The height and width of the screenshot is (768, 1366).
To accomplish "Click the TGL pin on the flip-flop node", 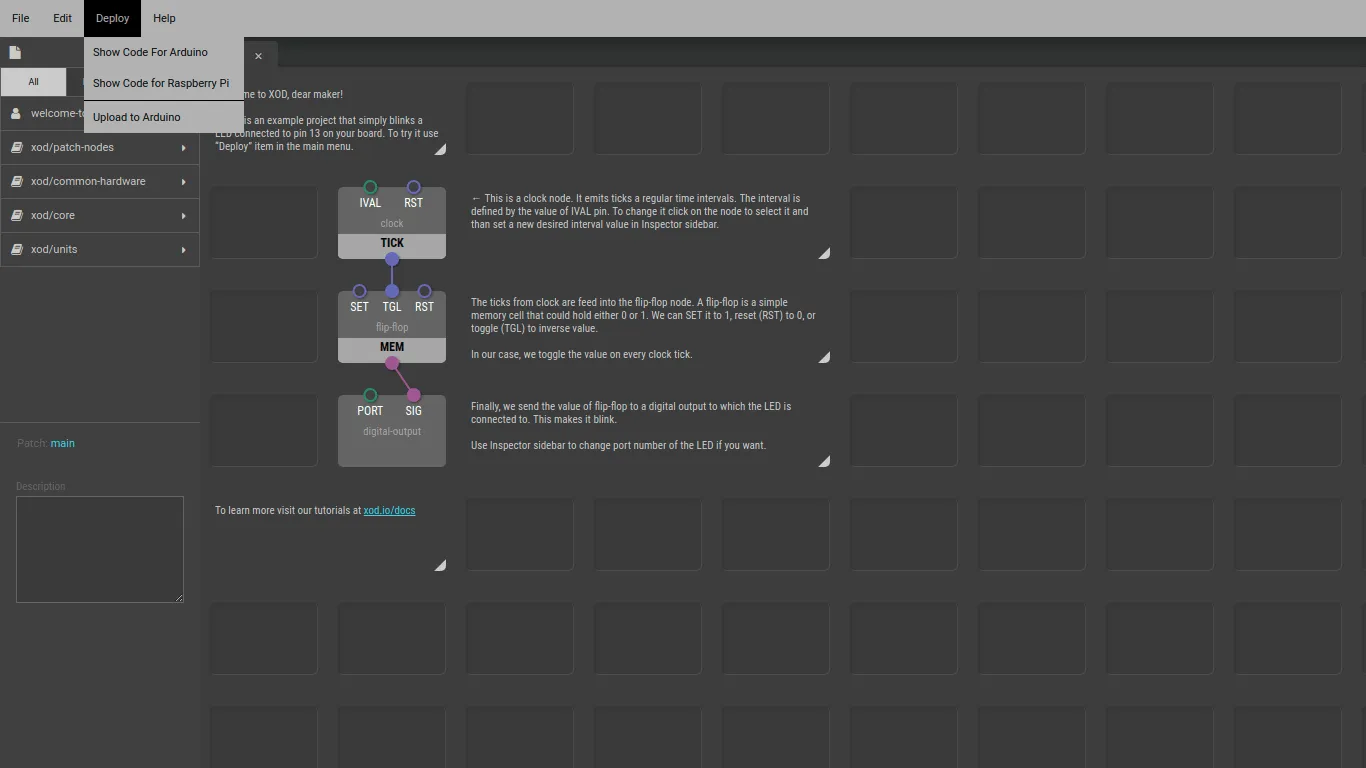I will (x=392, y=289).
